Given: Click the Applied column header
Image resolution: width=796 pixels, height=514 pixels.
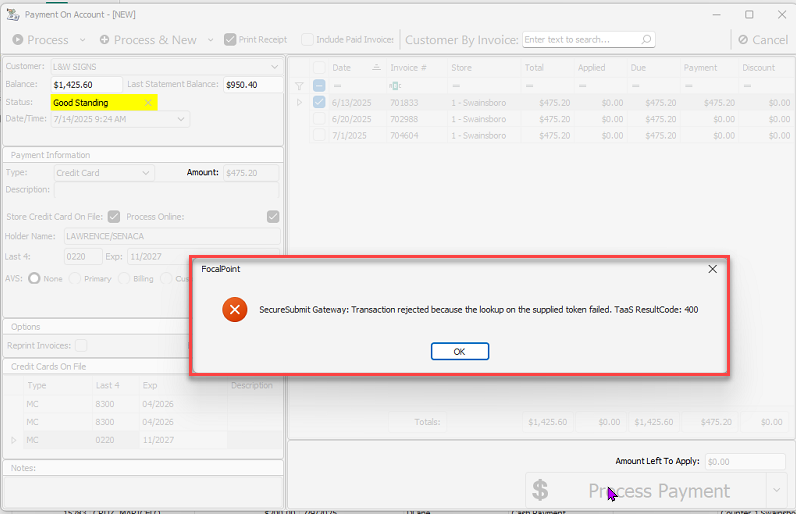Looking at the screenshot, I should point(600,67).
